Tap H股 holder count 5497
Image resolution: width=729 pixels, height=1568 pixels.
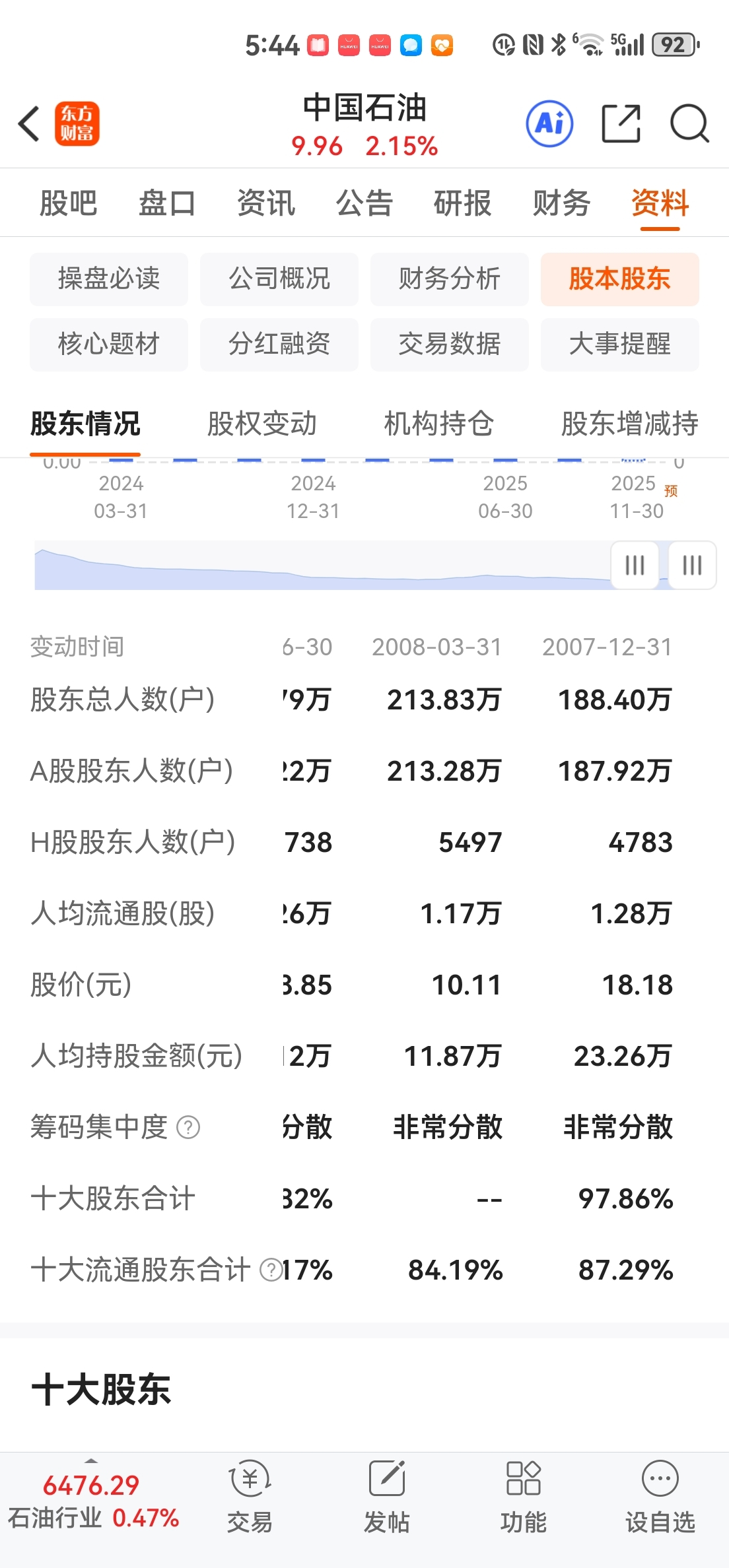tap(471, 843)
